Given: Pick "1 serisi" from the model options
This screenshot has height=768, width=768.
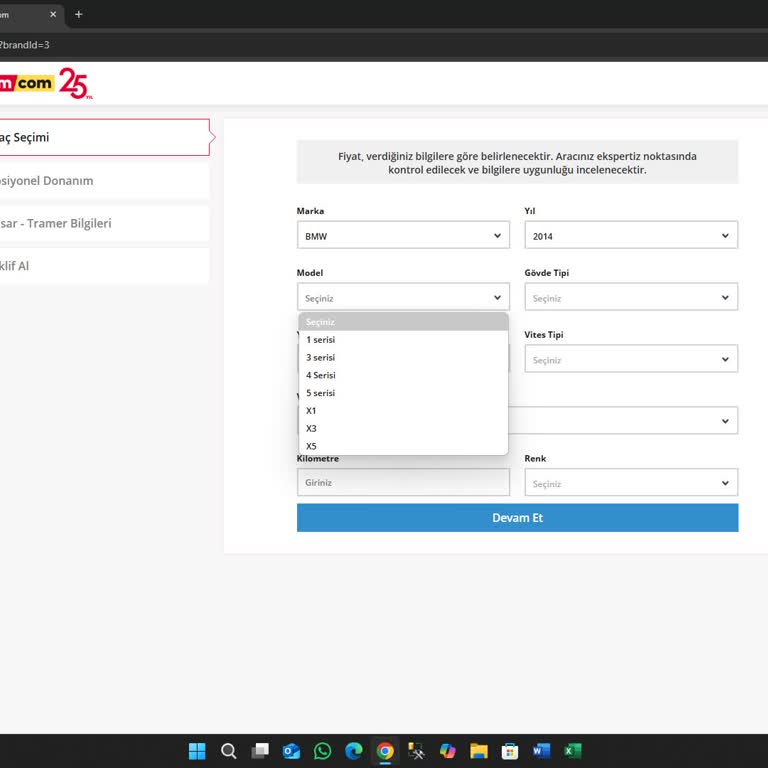Looking at the screenshot, I should 321,340.
